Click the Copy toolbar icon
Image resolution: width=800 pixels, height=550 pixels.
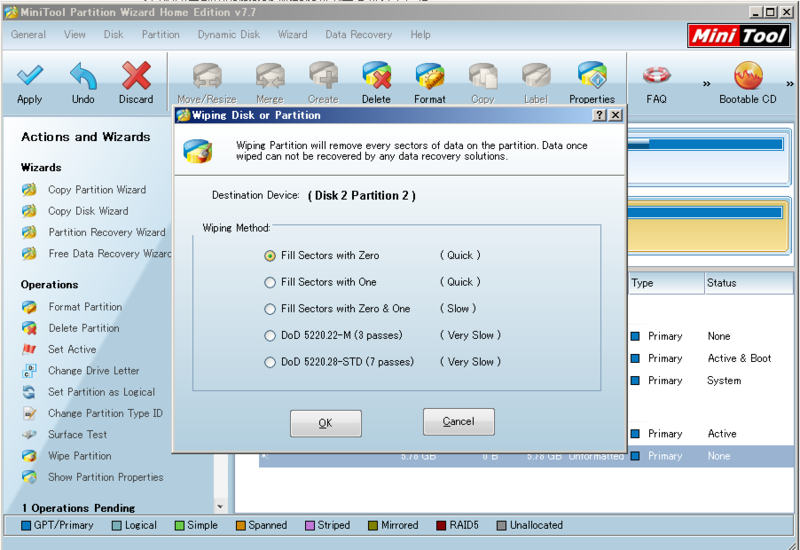click(483, 76)
